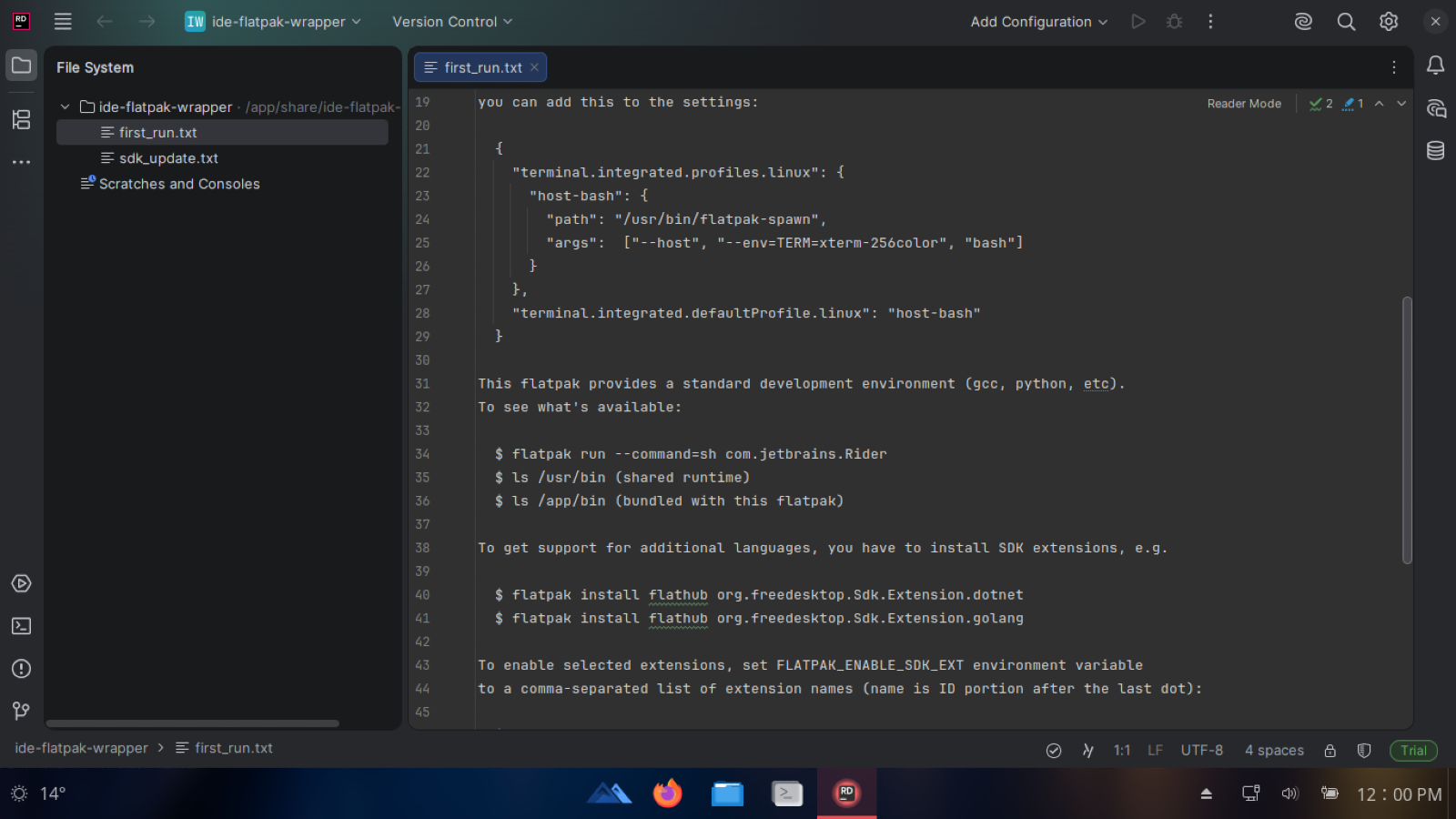The image size is (1456, 819).
Task: Open more run actions menu
Action: (x=1210, y=21)
